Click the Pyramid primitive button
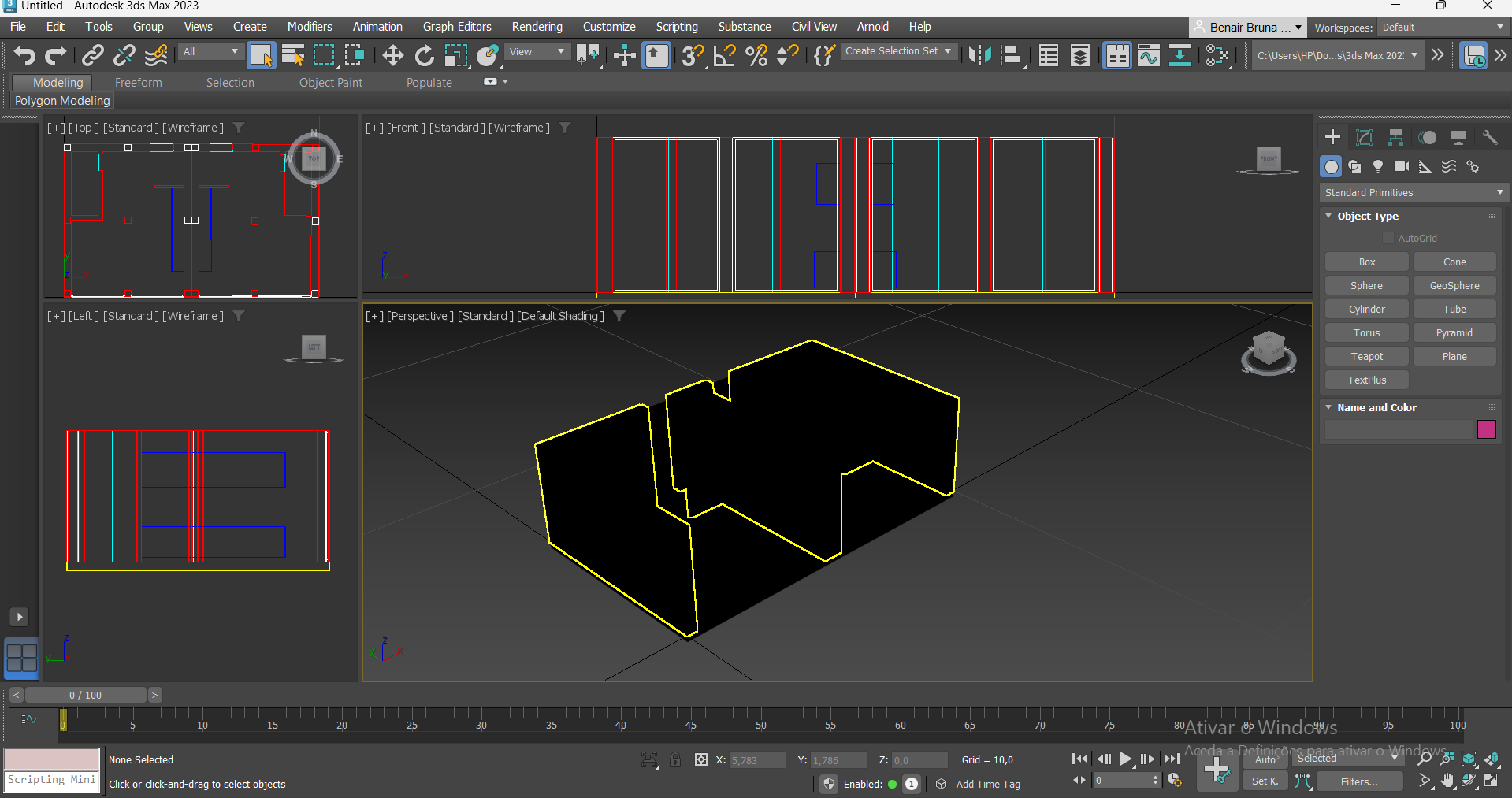The width and height of the screenshot is (1512, 798). click(1454, 333)
